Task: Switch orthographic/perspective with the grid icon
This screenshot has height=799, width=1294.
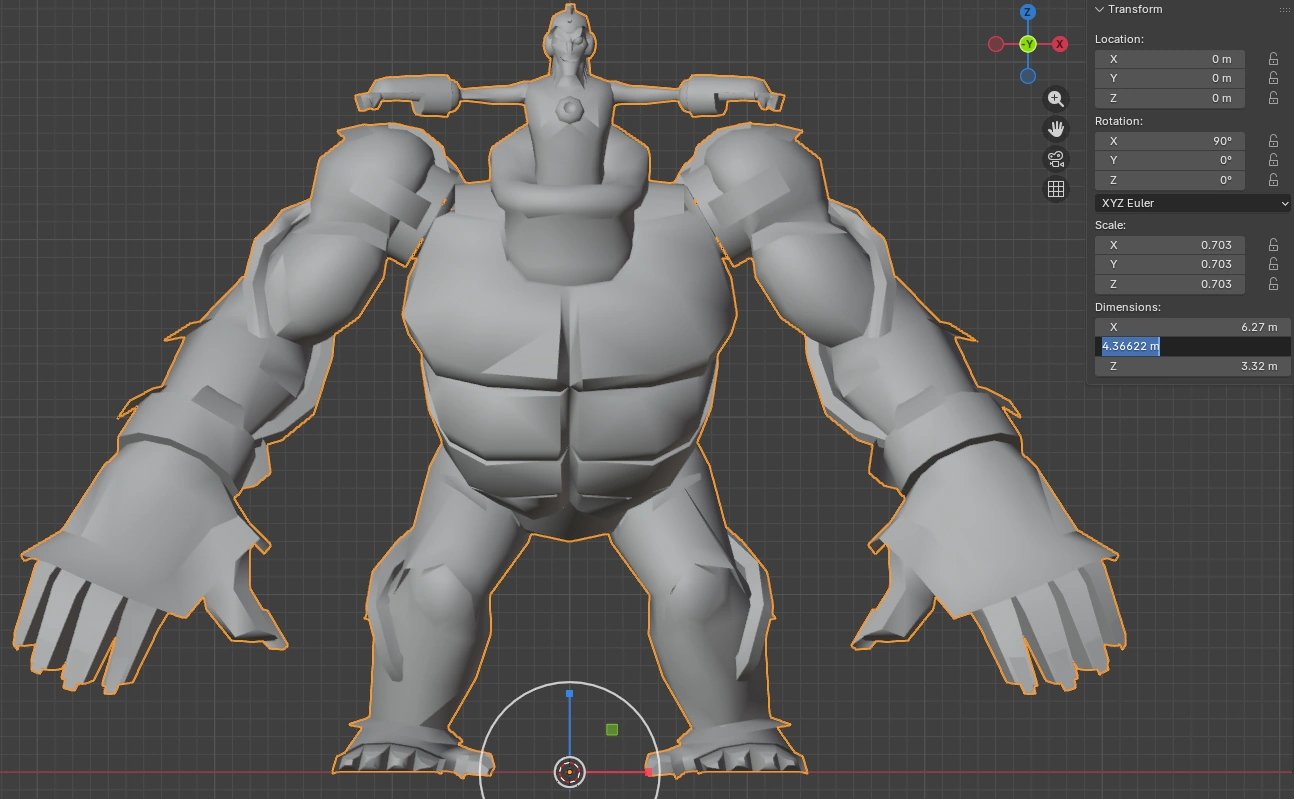Action: [1055, 189]
